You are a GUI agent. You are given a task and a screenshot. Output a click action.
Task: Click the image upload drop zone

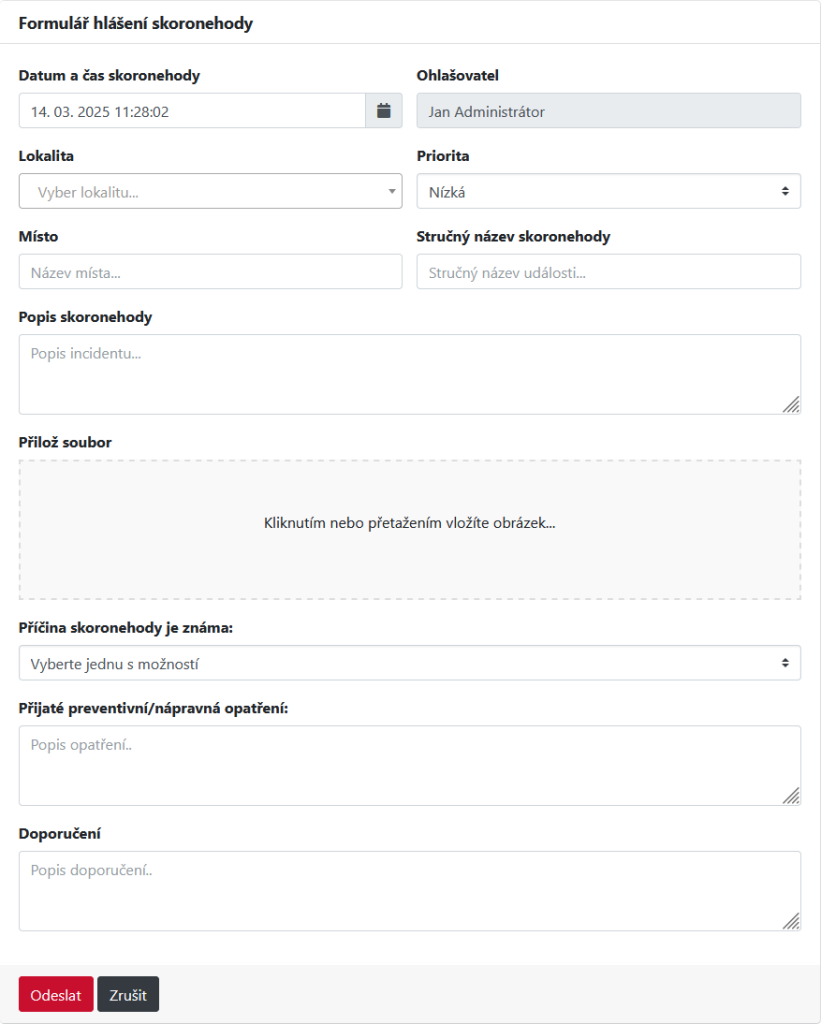409,529
